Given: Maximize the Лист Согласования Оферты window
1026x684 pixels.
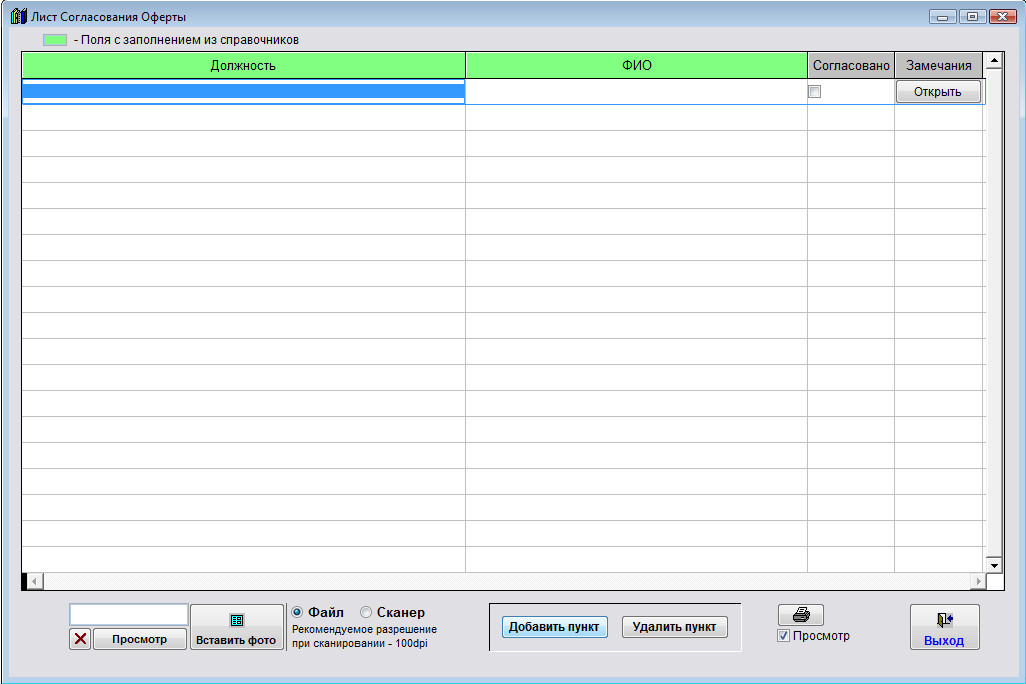Looking at the screenshot, I should click(972, 16).
